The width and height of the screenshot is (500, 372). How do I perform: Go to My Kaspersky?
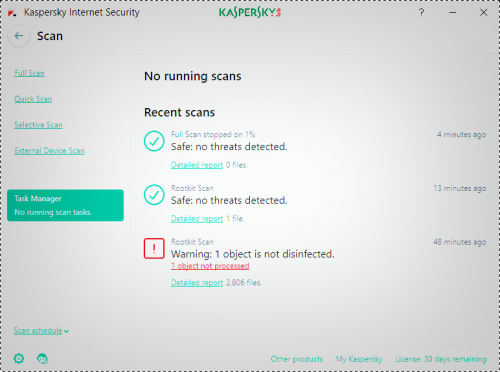tap(359, 359)
